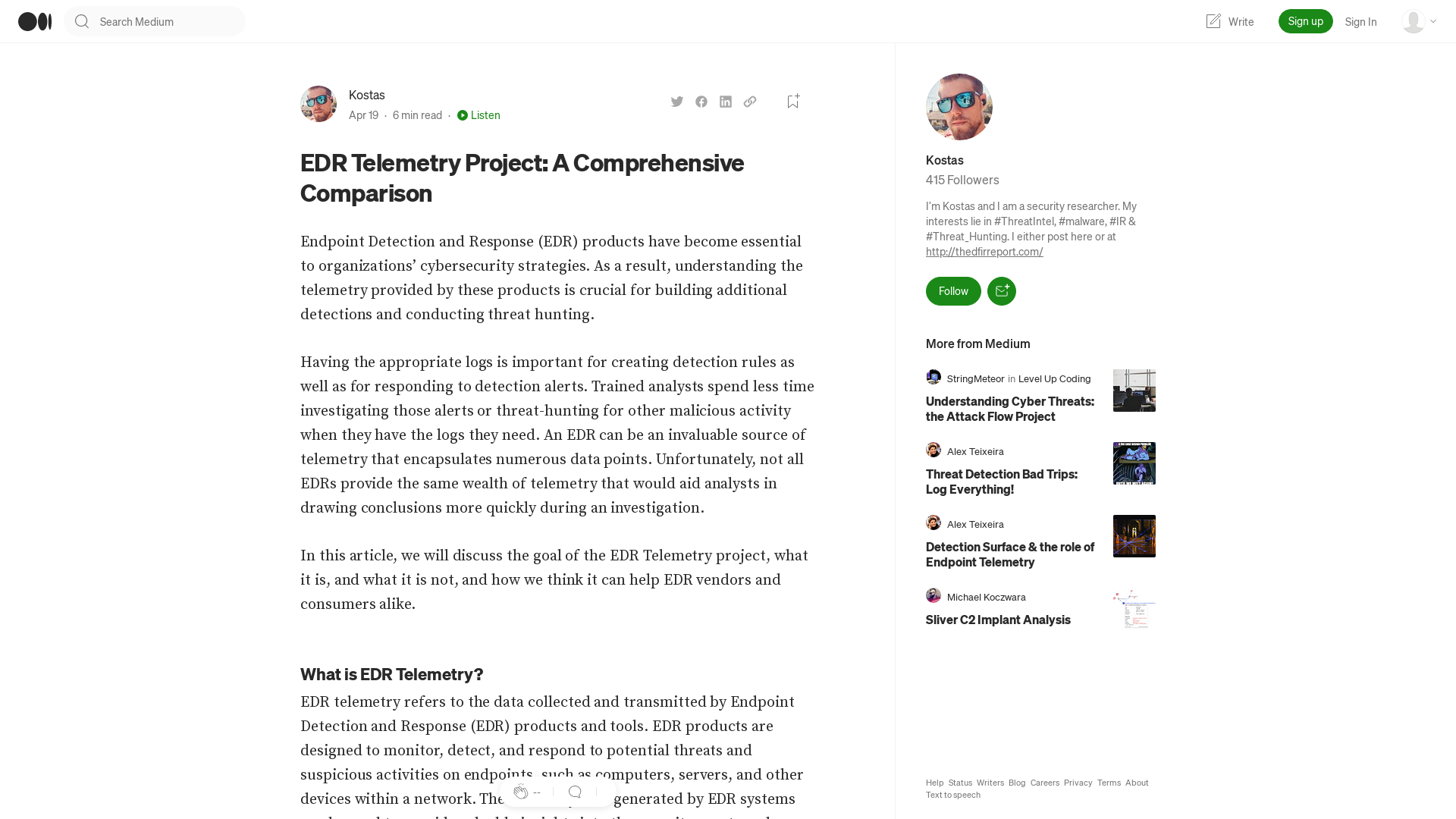Click the Write (pencil) icon
The height and width of the screenshot is (819, 1456).
1213,21
